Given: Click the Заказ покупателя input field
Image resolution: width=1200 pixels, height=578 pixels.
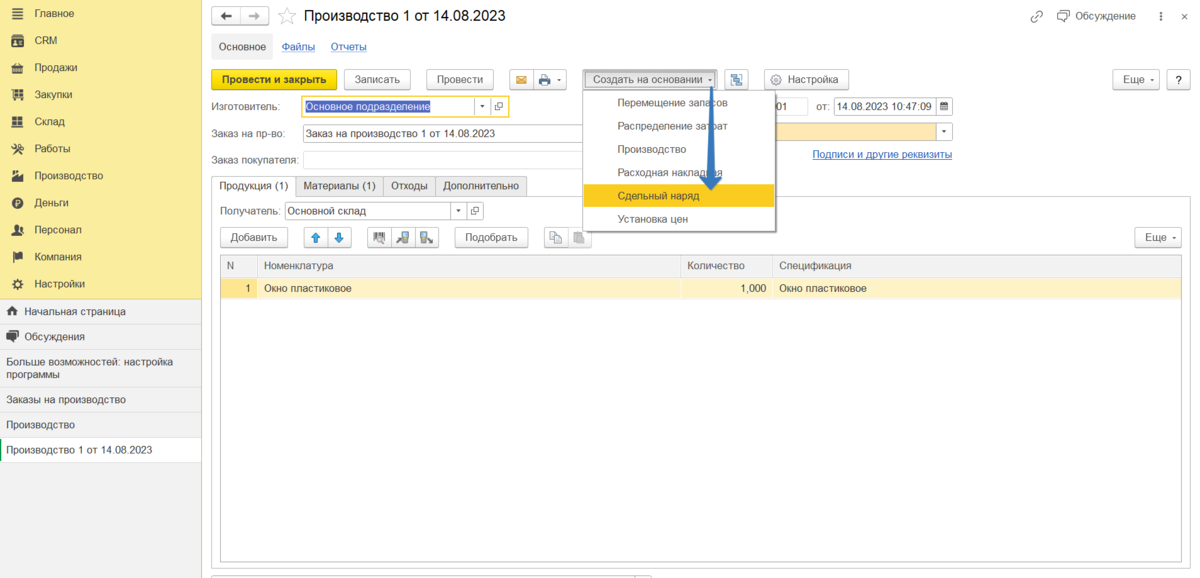Looking at the screenshot, I should click(443, 160).
